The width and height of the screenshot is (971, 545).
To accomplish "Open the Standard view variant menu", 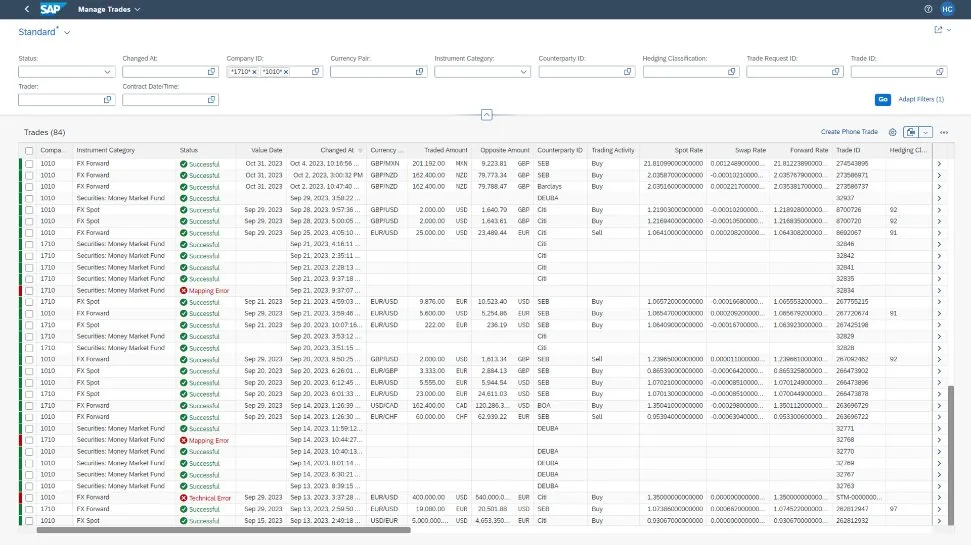I will click(67, 32).
